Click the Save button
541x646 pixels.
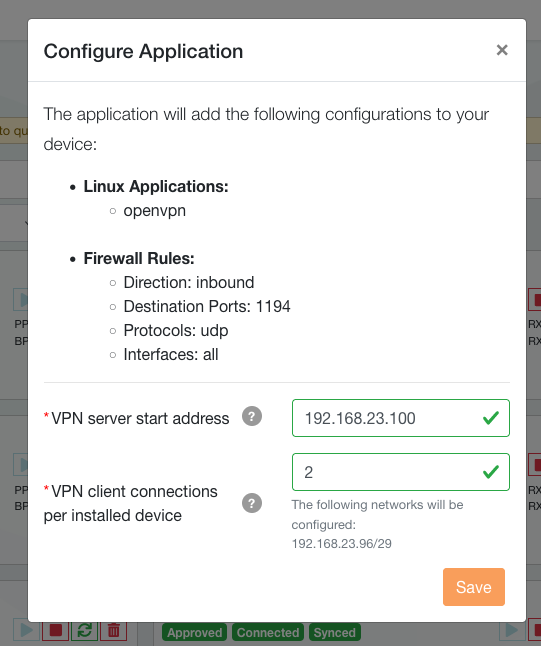click(474, 587)
